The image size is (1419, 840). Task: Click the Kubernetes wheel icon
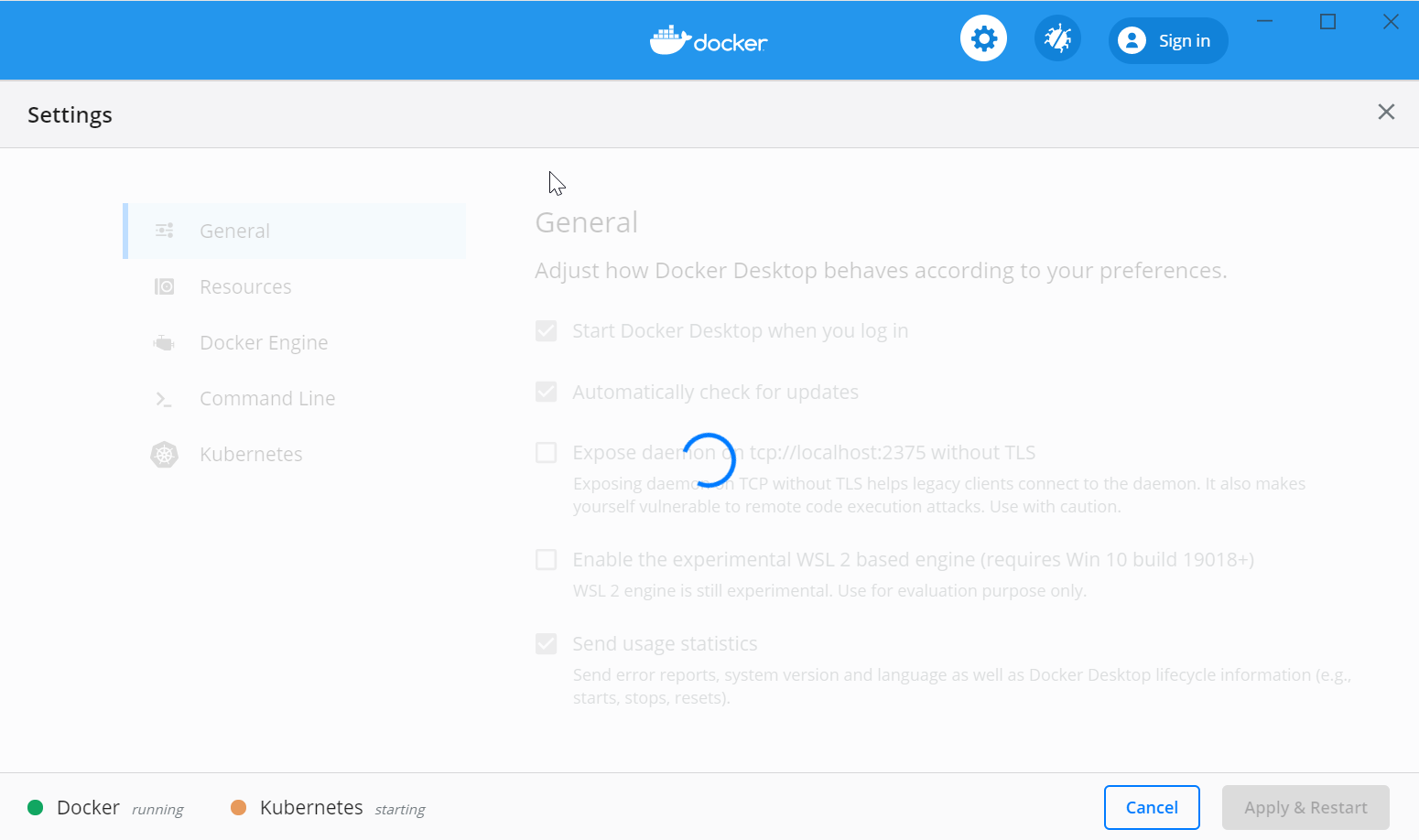pos(165,455)
